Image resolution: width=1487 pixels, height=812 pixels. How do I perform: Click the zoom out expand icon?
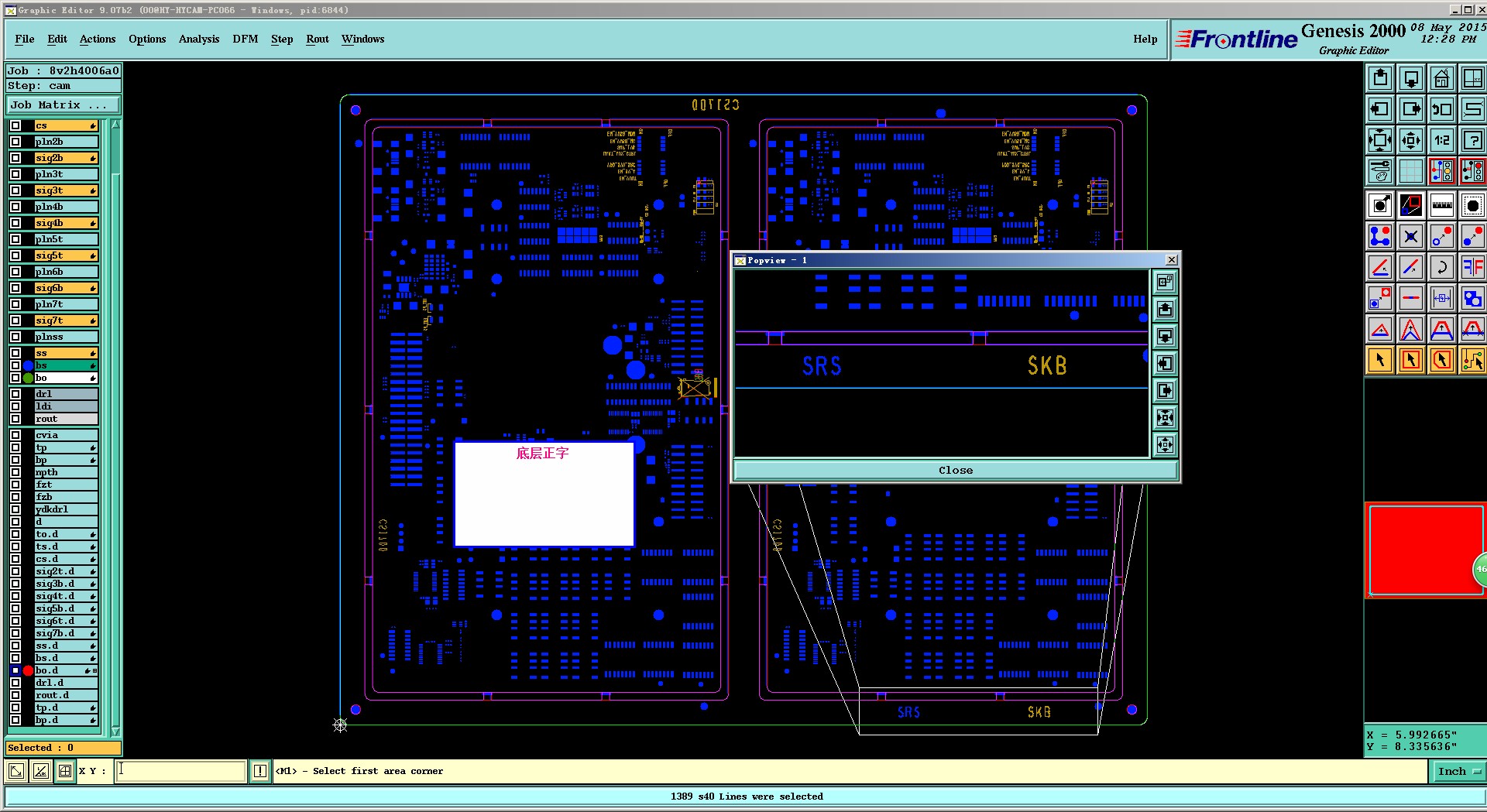tap(1380, 140)
